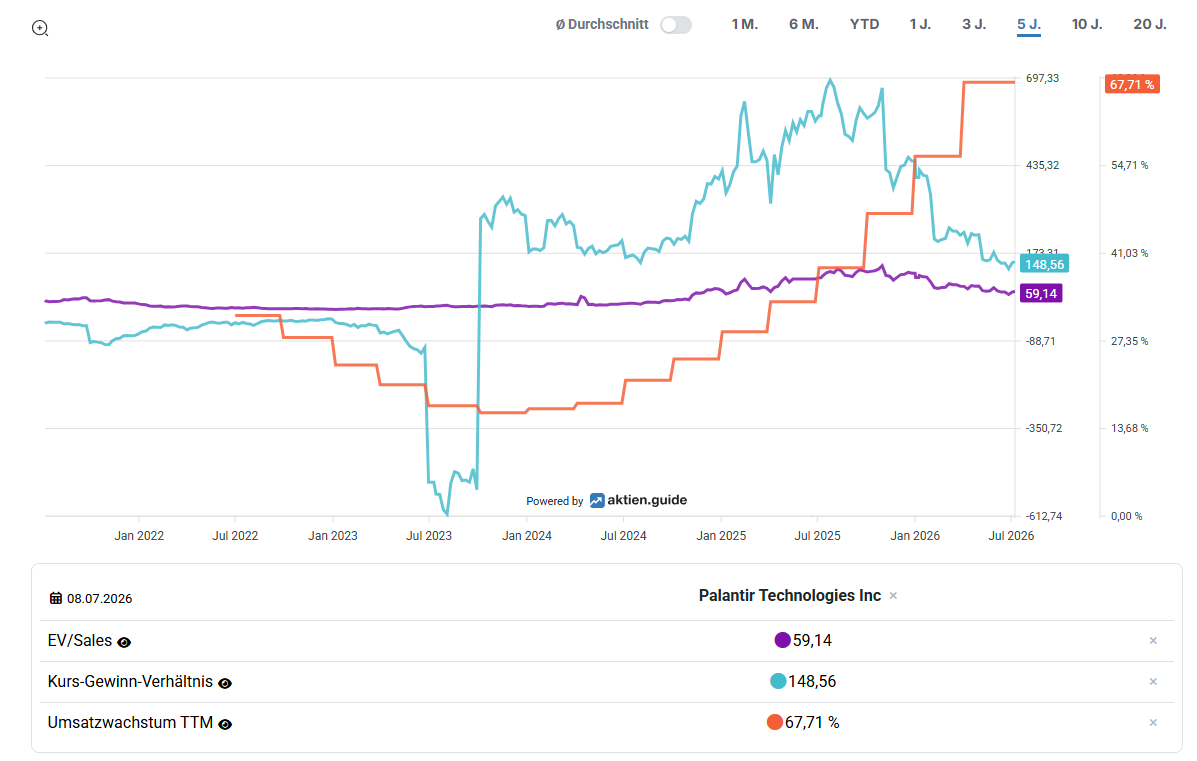Click the Jul 2025 axis label

click(x=818, y=536)
